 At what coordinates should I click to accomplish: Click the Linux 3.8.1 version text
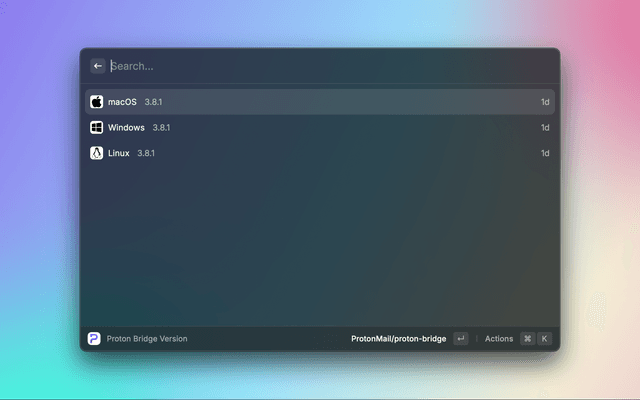[x=146, y=153]
